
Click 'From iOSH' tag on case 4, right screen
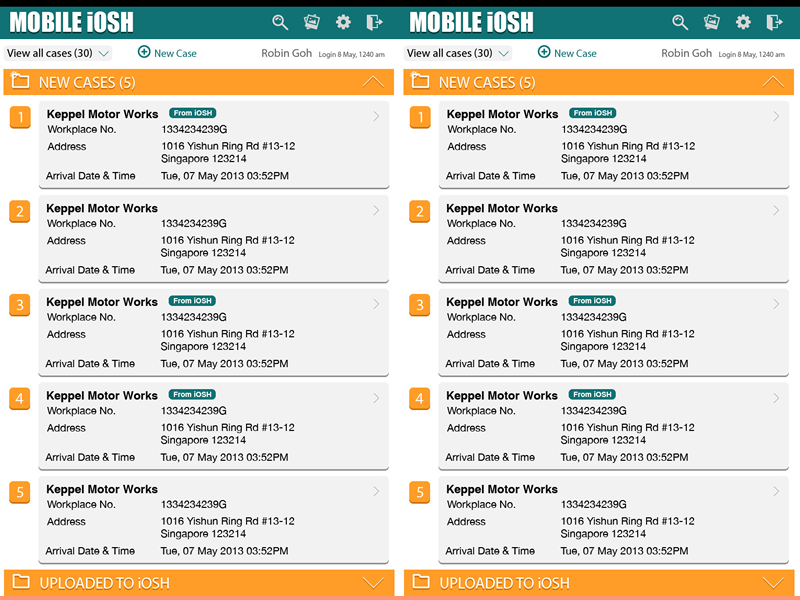click(592, 394)
